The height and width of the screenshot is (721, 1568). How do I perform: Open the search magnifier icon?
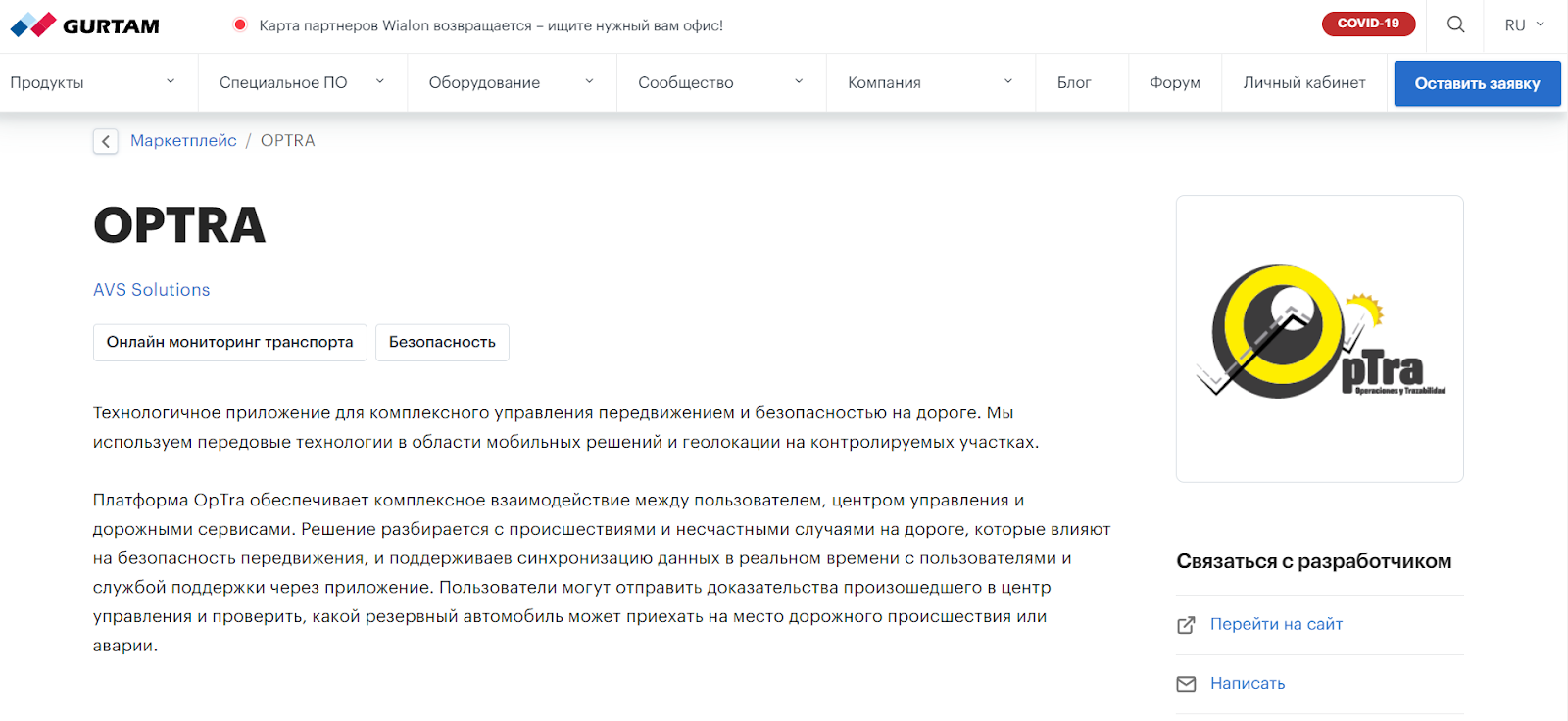[1456, 24]
